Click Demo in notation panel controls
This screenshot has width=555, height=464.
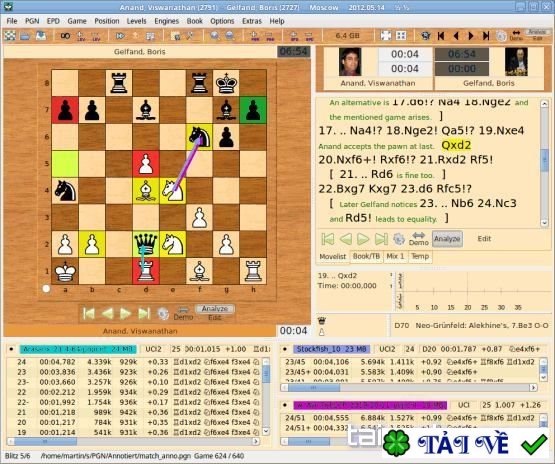419,239
